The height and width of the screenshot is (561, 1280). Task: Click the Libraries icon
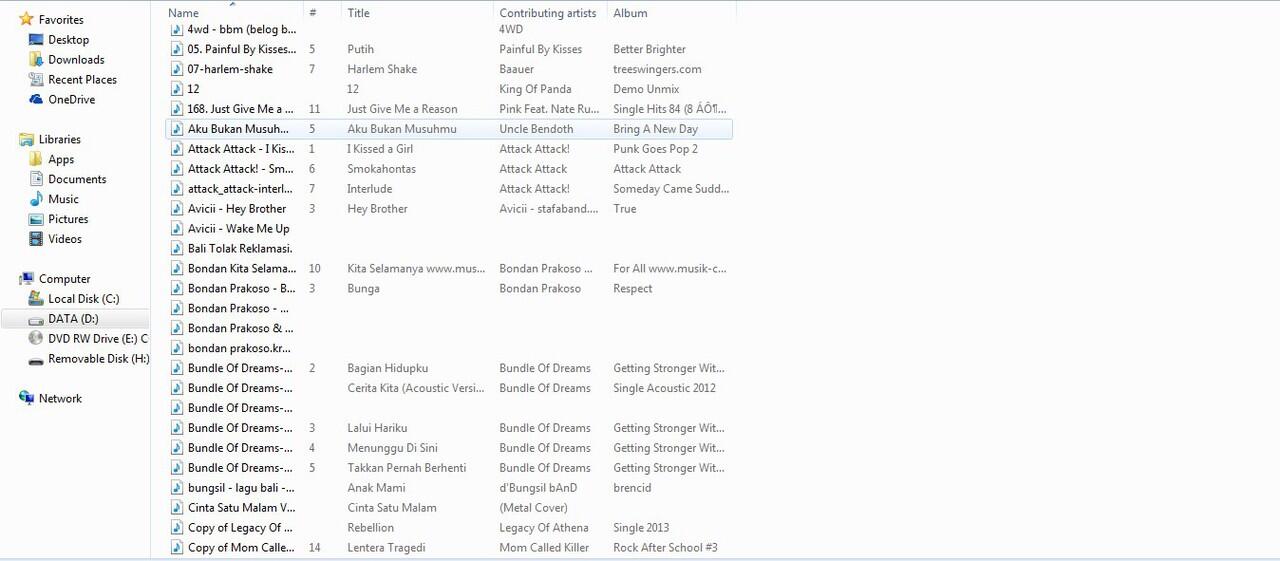[26, 139]
